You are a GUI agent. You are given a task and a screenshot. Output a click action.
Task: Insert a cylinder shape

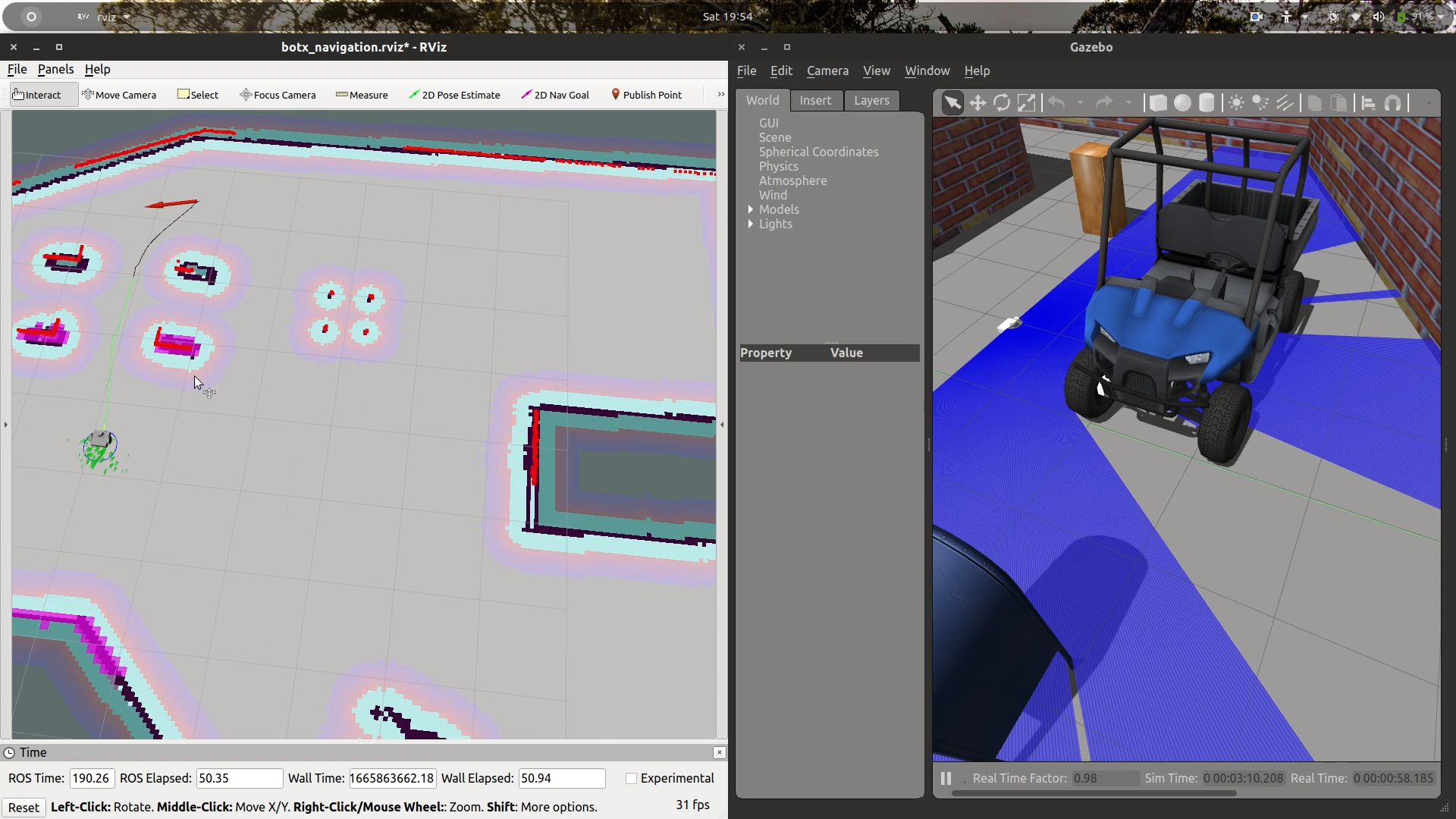point(1207,103)
